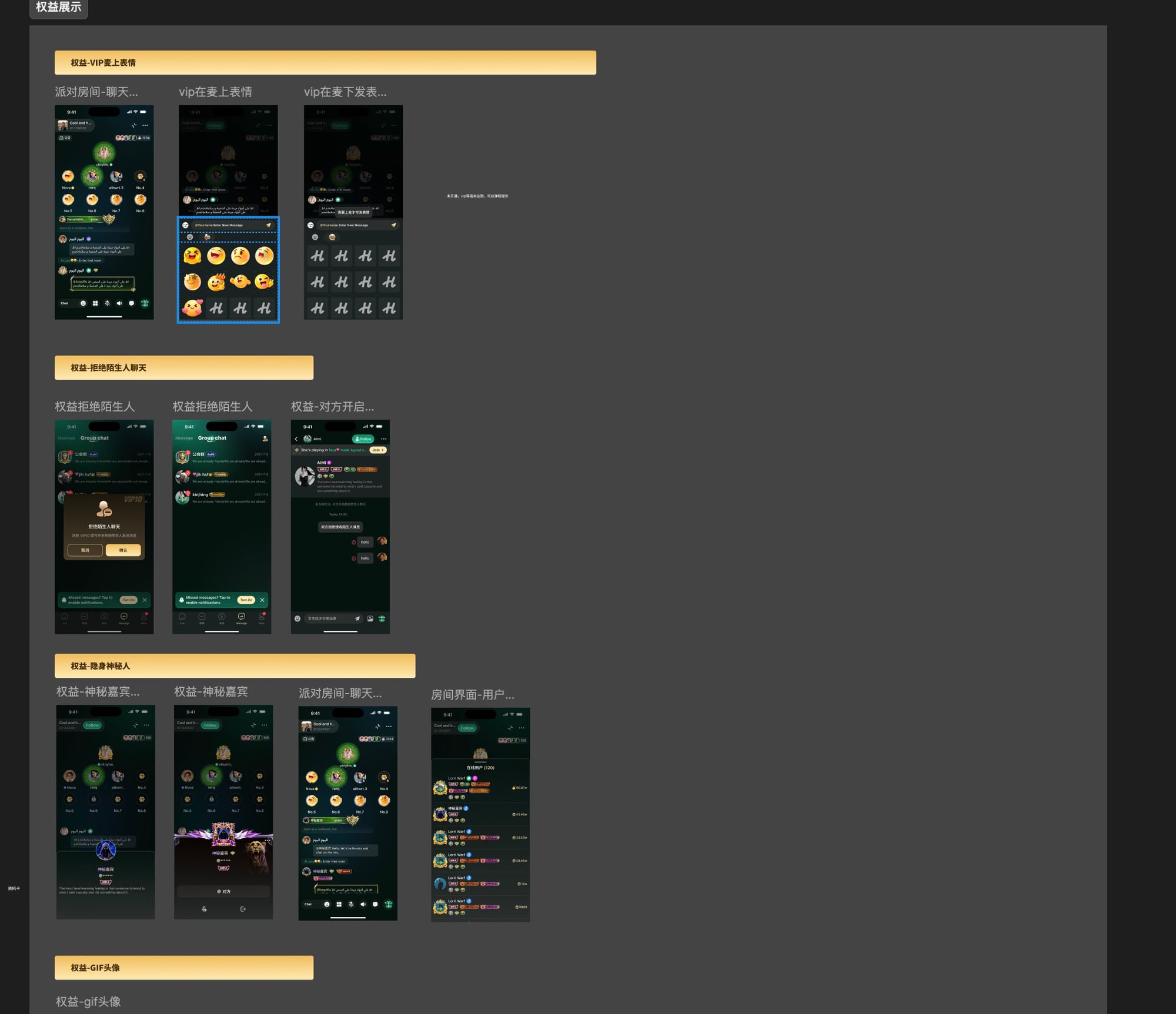The image size is (1176, 1014).
Task: Click Turn On in the undimmed notification banner
Action: [x=246, y=600]
